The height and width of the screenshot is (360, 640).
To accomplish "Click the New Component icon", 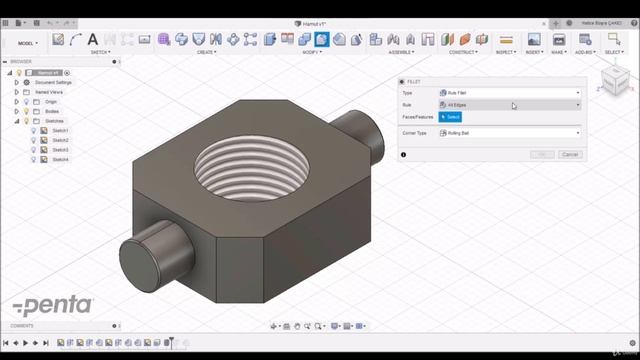I will (376, 39).
